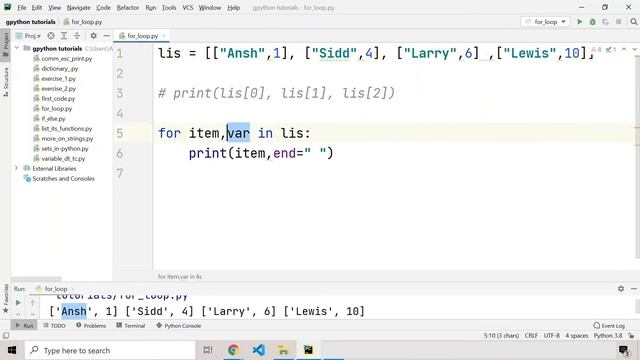The image size is (640, 360).
Task: Click the tool windows toggle in status bar
Action: point(6,336)
